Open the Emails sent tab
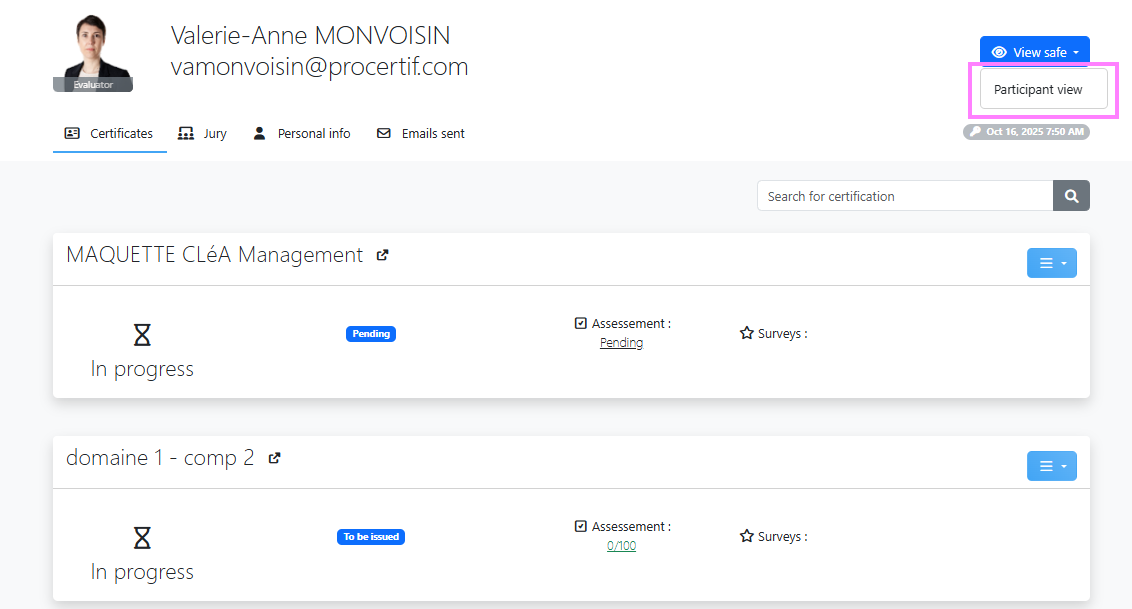This screenshot has height=609, width=1132. 420,133
